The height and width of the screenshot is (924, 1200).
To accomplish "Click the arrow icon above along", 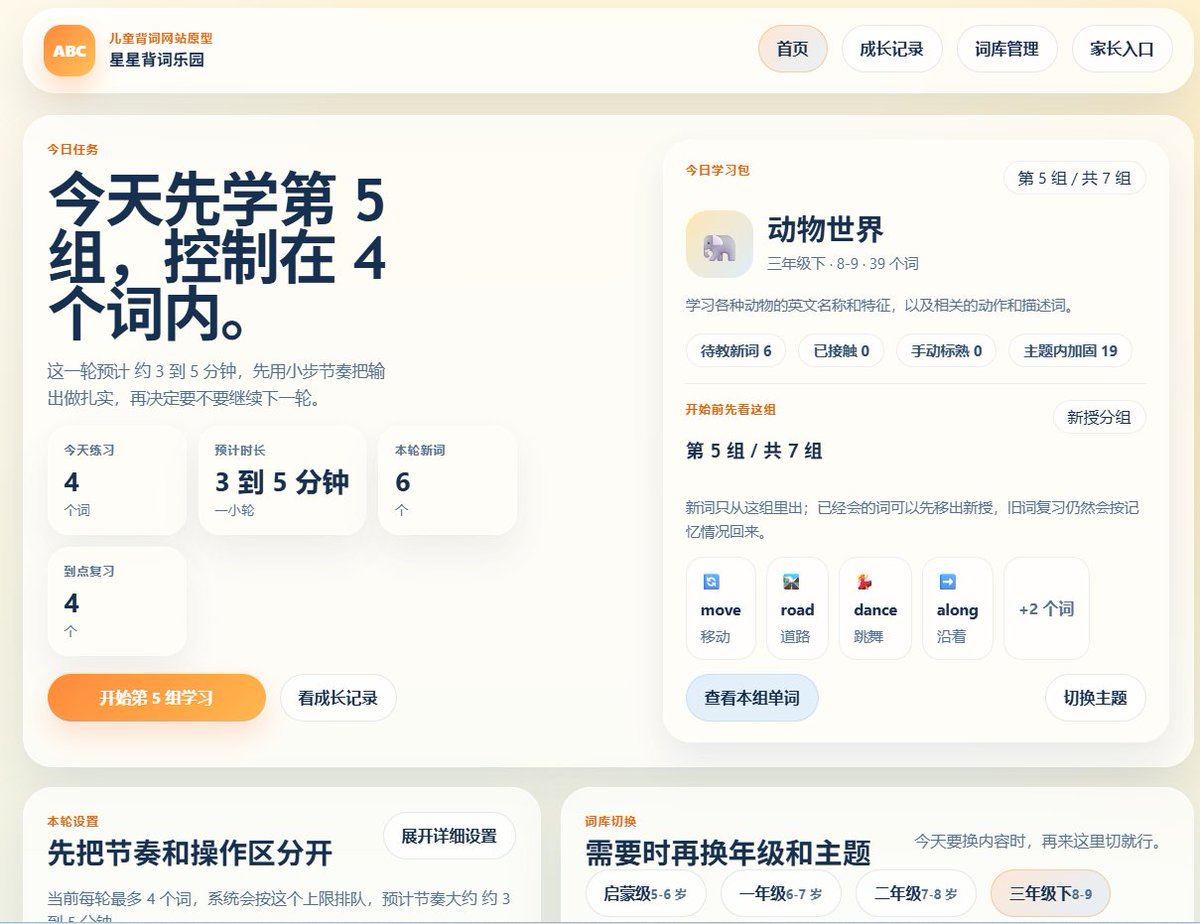I will point(947,582).
